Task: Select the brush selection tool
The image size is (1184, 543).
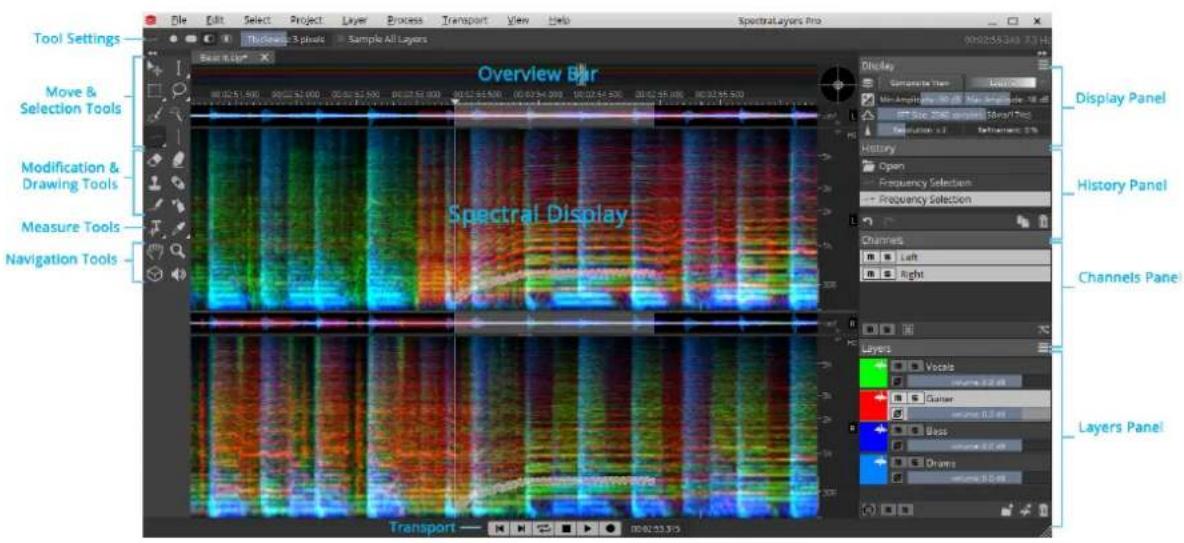Action: [155, 114]
